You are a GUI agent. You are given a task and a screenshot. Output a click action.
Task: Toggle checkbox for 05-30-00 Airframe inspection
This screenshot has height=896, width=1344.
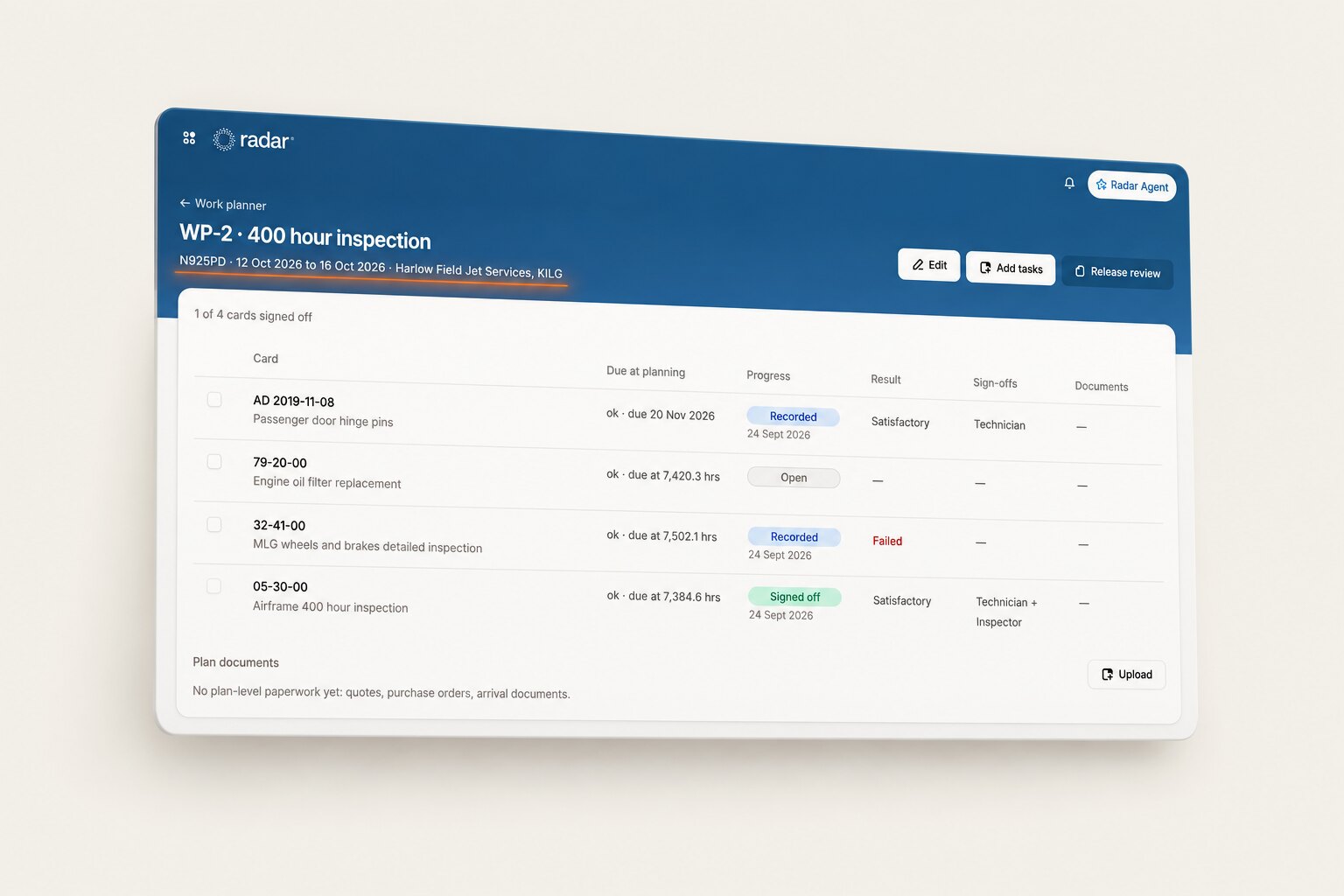pyautogui.click(x=214, y=586)
